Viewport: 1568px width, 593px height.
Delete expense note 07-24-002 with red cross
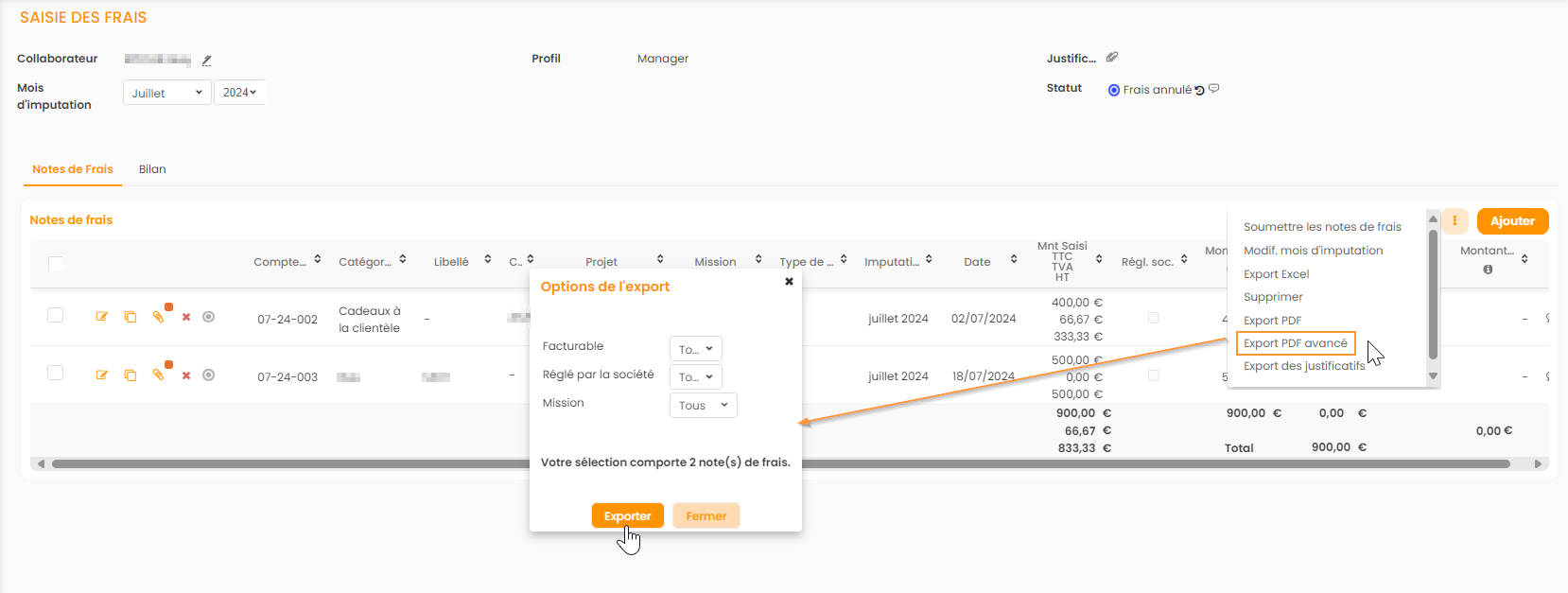pos(186,318)
